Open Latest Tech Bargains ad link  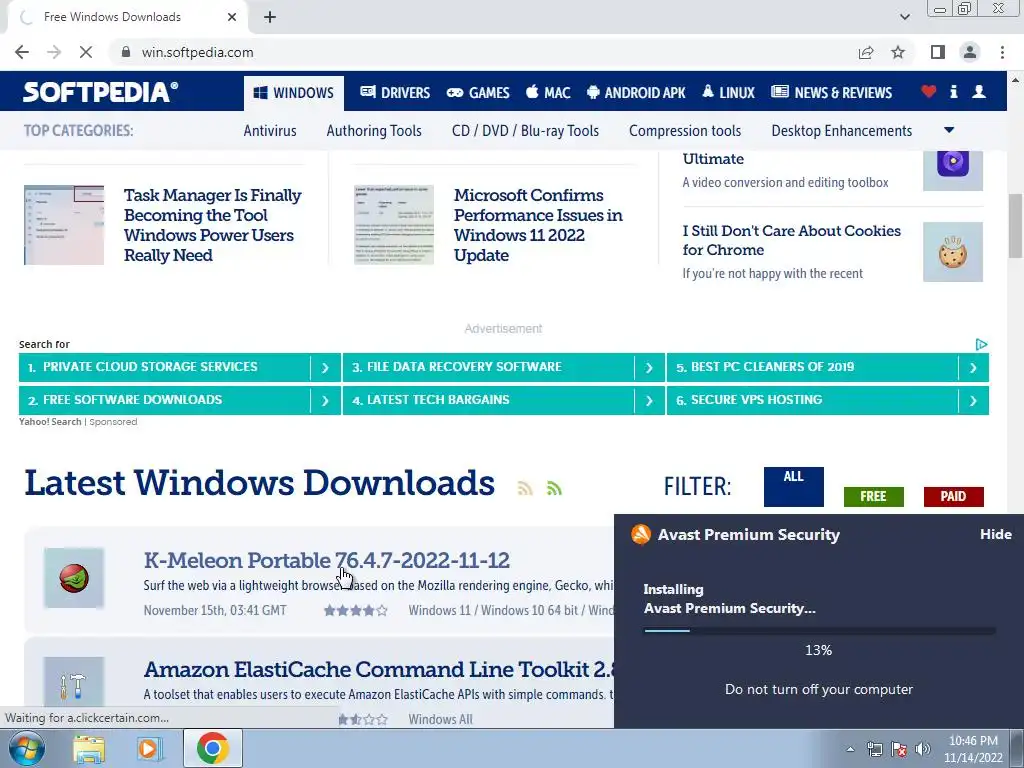pos(438,400)
